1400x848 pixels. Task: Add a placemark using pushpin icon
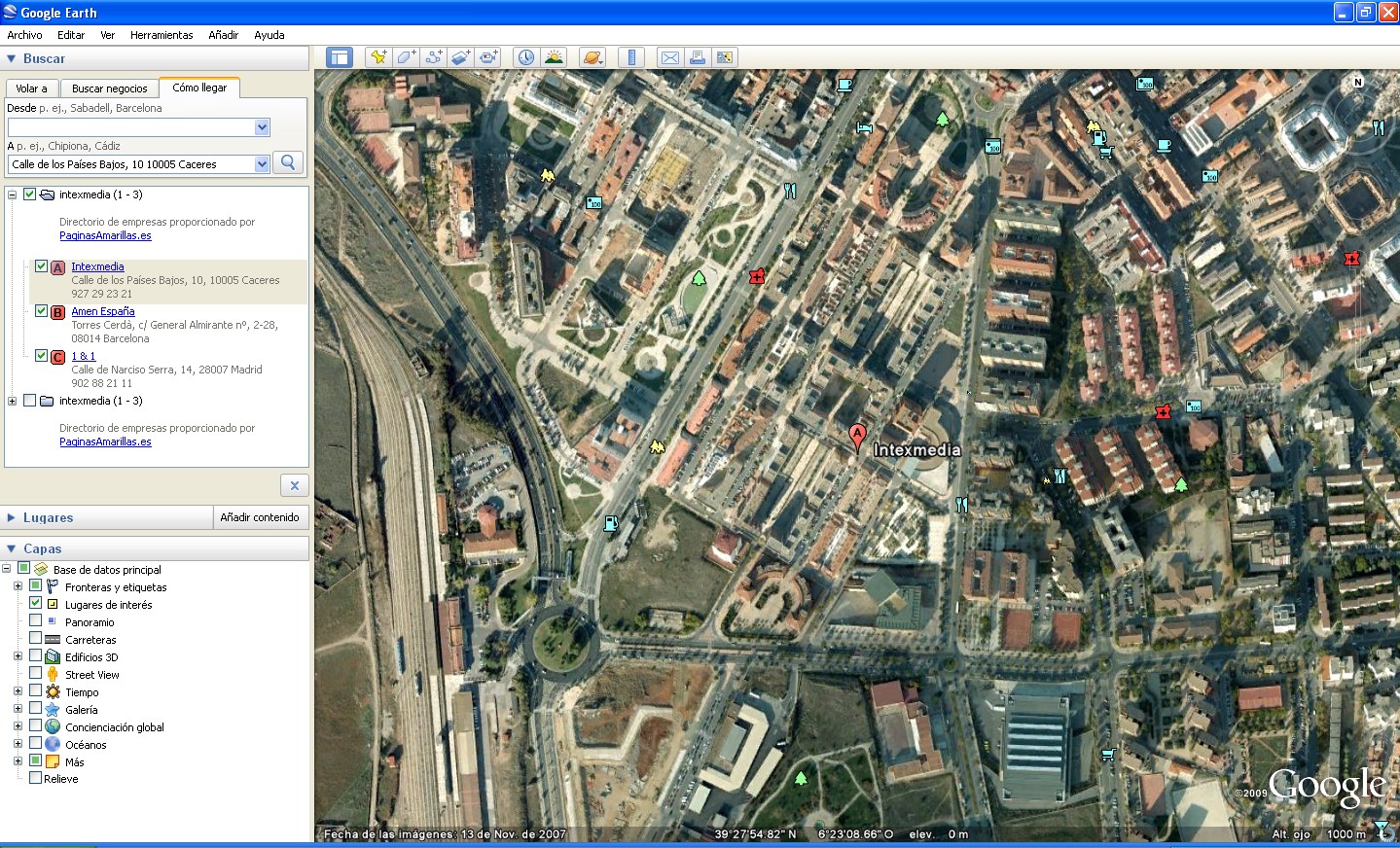pyautogui.click(x=378, y=57)
